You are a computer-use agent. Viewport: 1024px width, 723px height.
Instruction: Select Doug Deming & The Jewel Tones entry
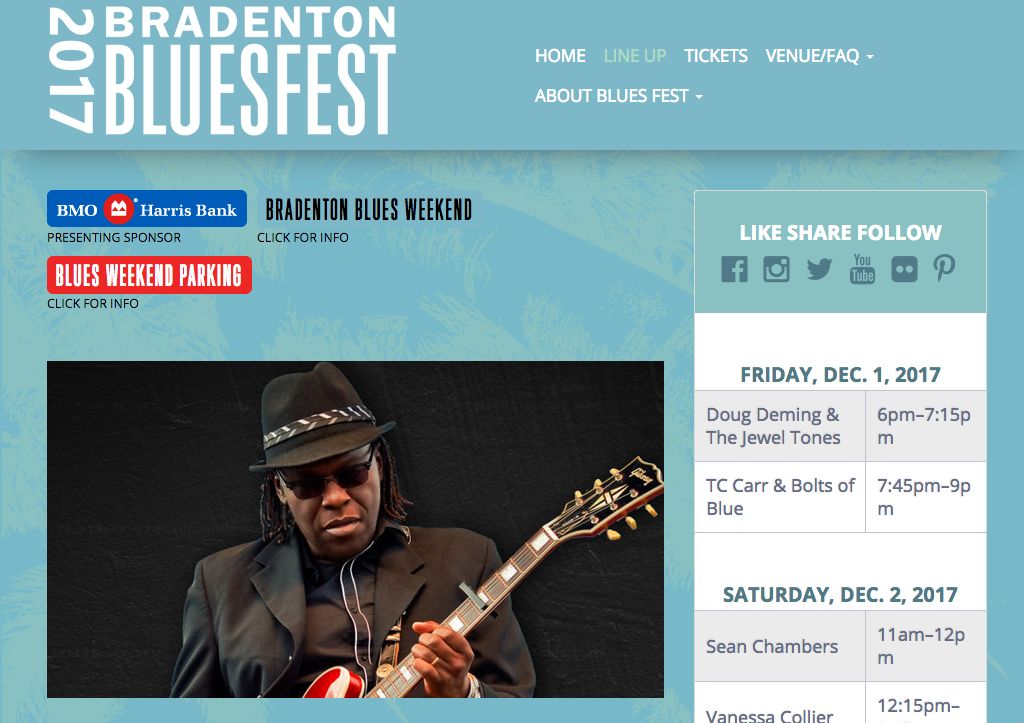pyautogui.click(x=773, y=426)
